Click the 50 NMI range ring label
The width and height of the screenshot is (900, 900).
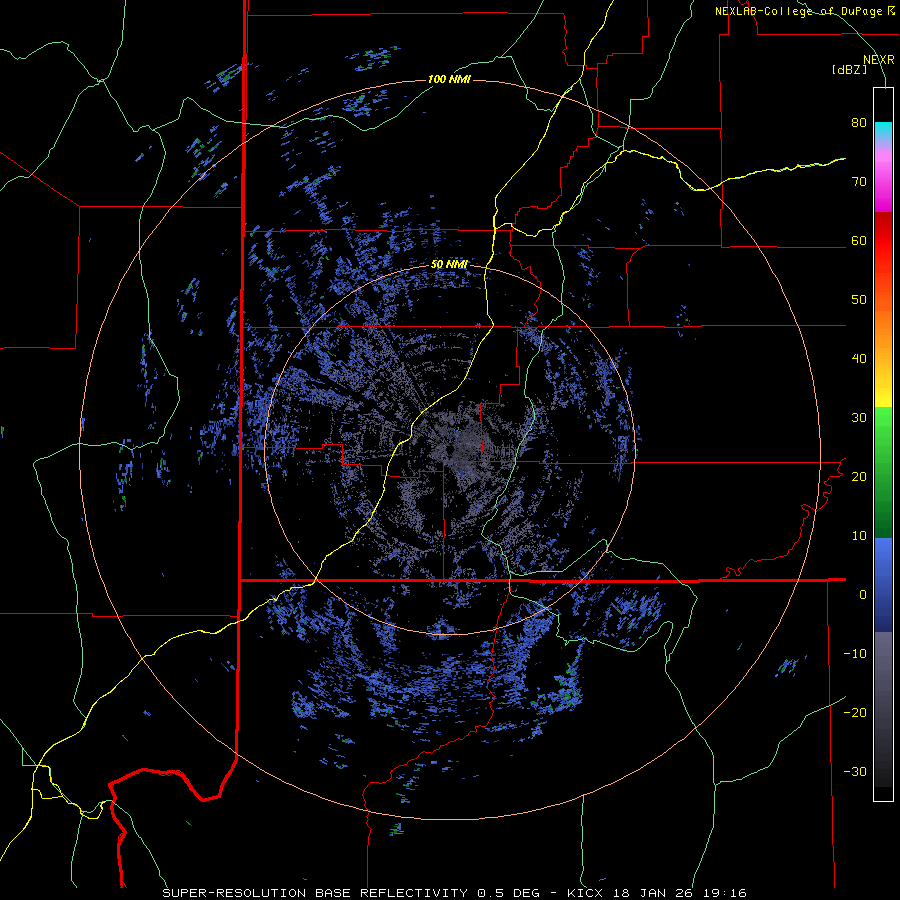point(449,265)
